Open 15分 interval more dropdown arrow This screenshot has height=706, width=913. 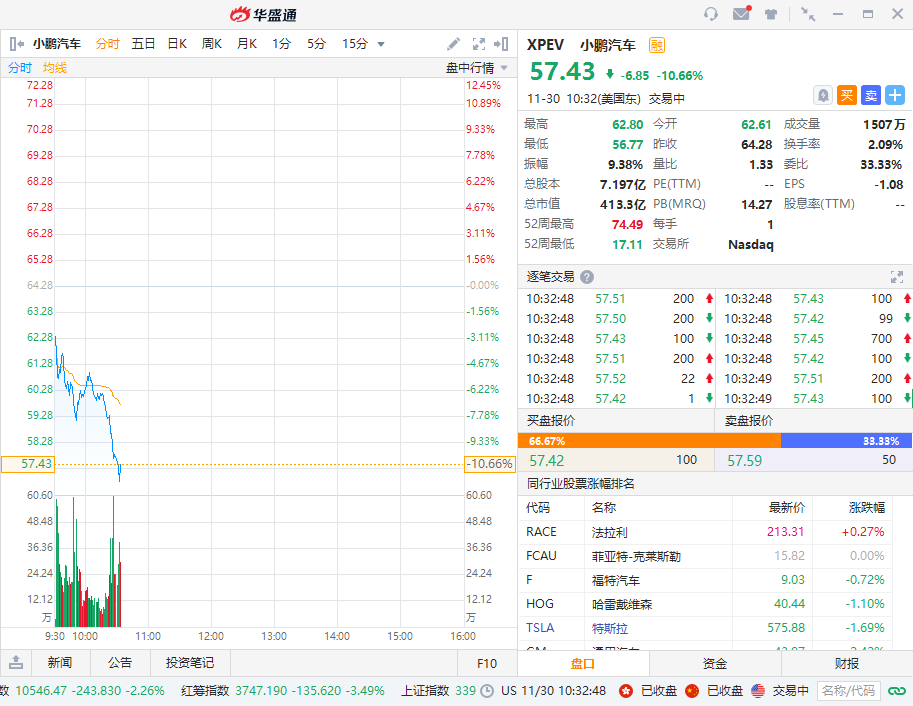(381, 44)
